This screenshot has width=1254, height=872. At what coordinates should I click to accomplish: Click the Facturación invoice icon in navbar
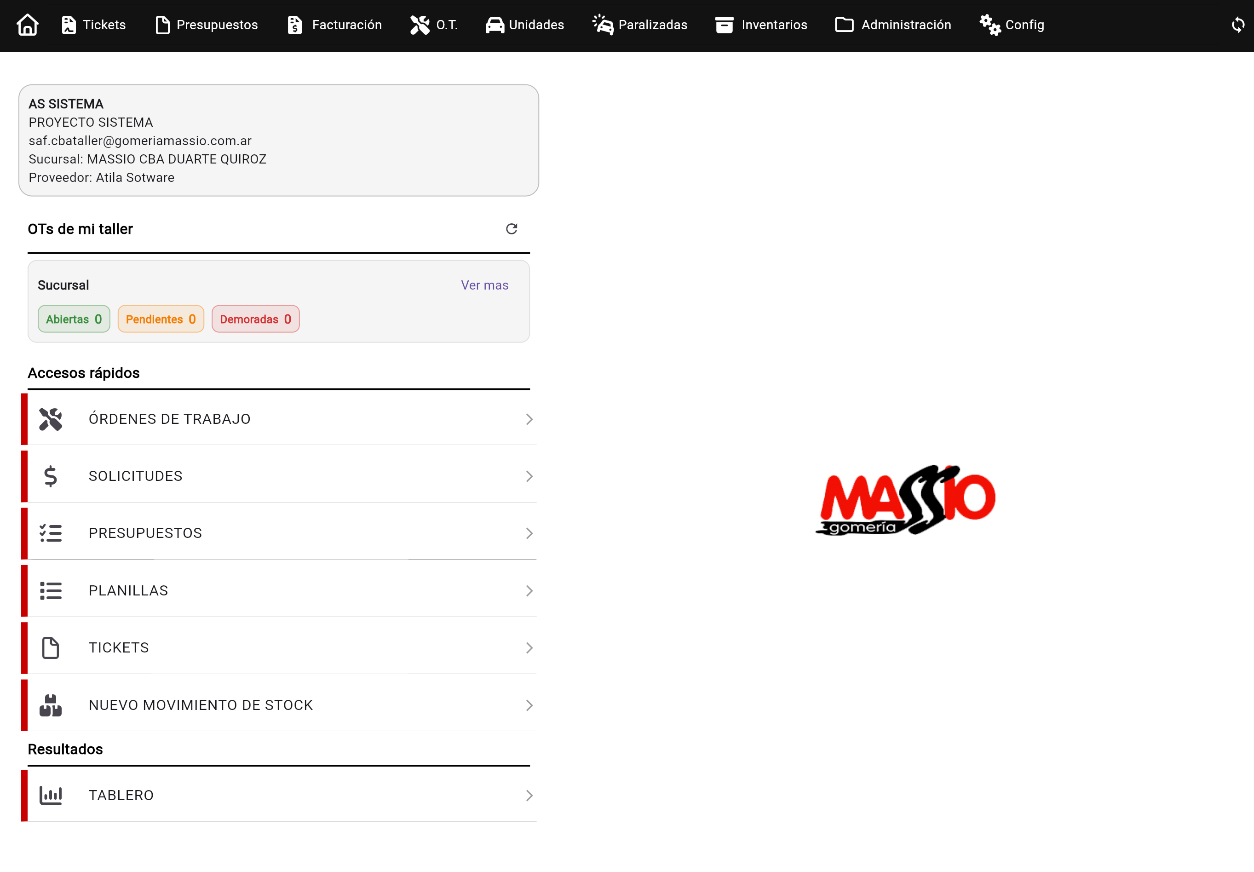click(294, 25)
